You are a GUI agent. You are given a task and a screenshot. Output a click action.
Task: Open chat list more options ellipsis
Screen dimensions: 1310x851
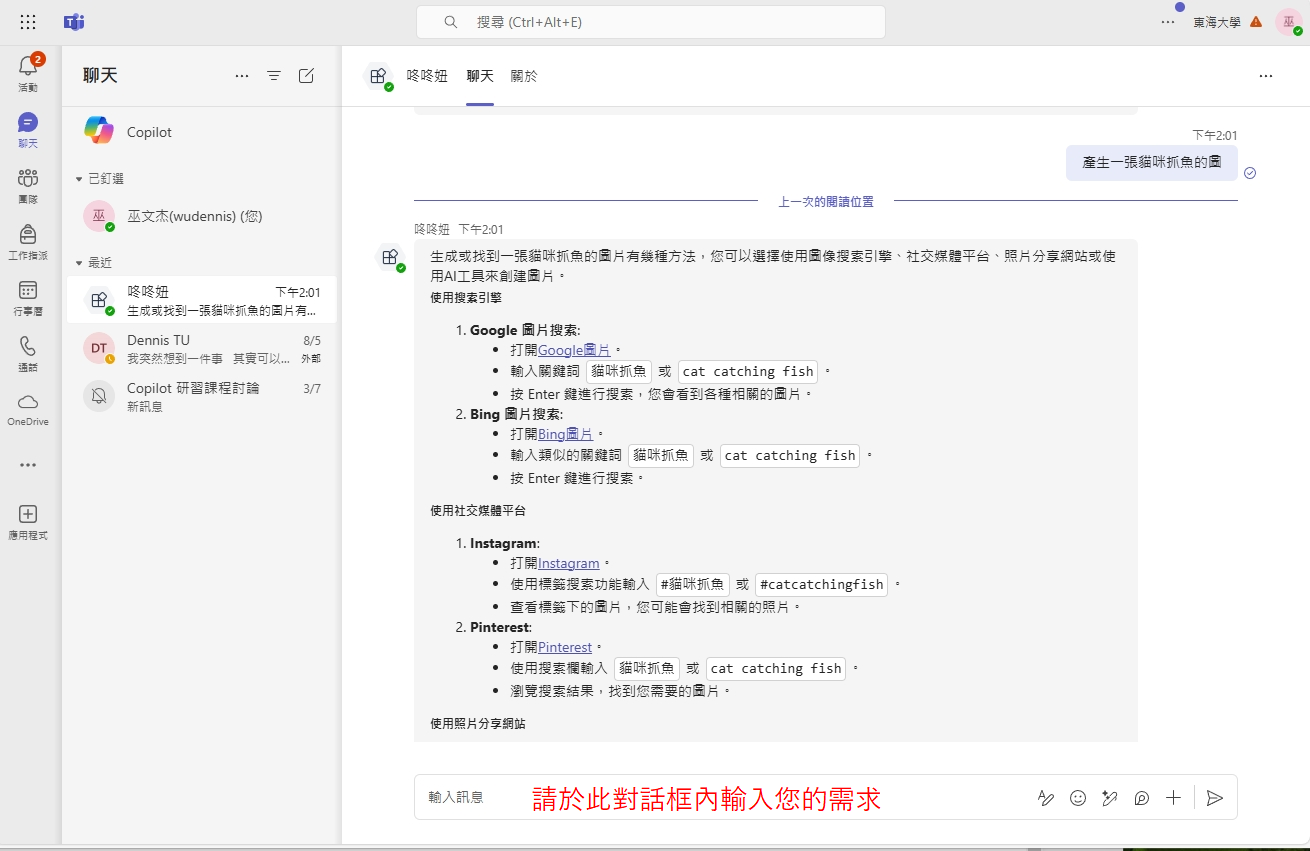click(x=242, y=76)
